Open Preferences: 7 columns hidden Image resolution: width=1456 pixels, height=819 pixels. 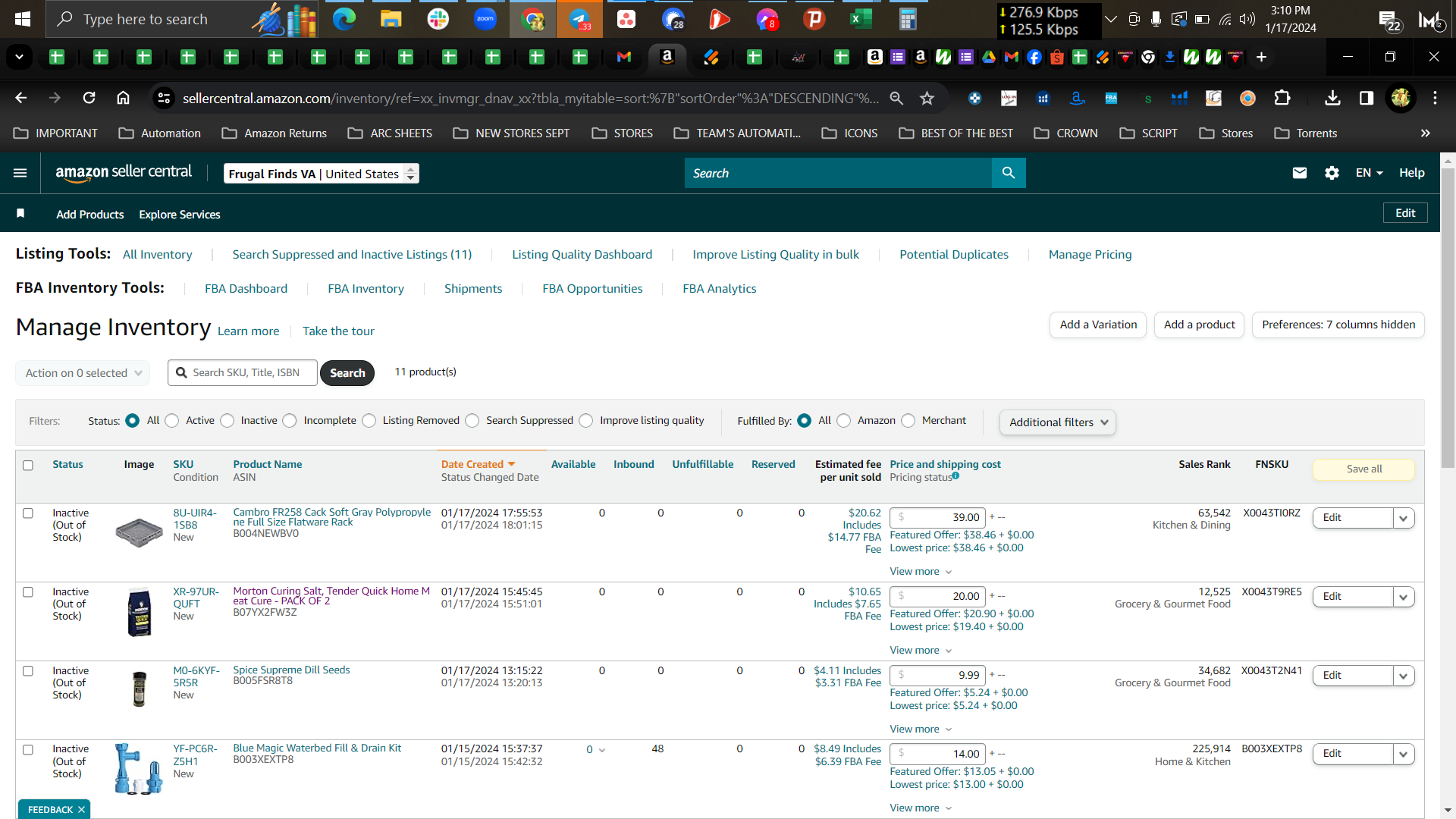click(x=1338, y=325)
